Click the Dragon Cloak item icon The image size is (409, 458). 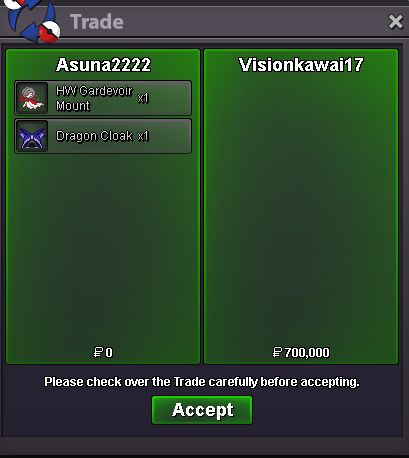pos(32,136)
